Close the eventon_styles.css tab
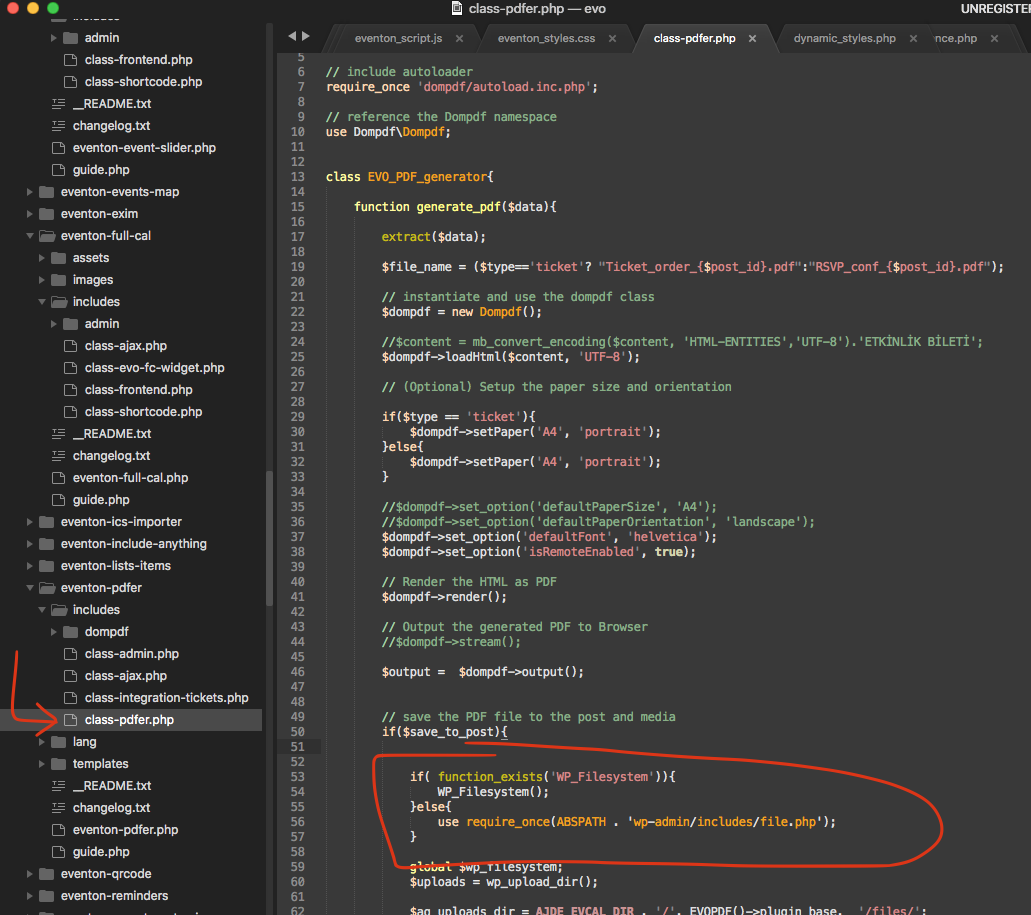 click(612, 39)
